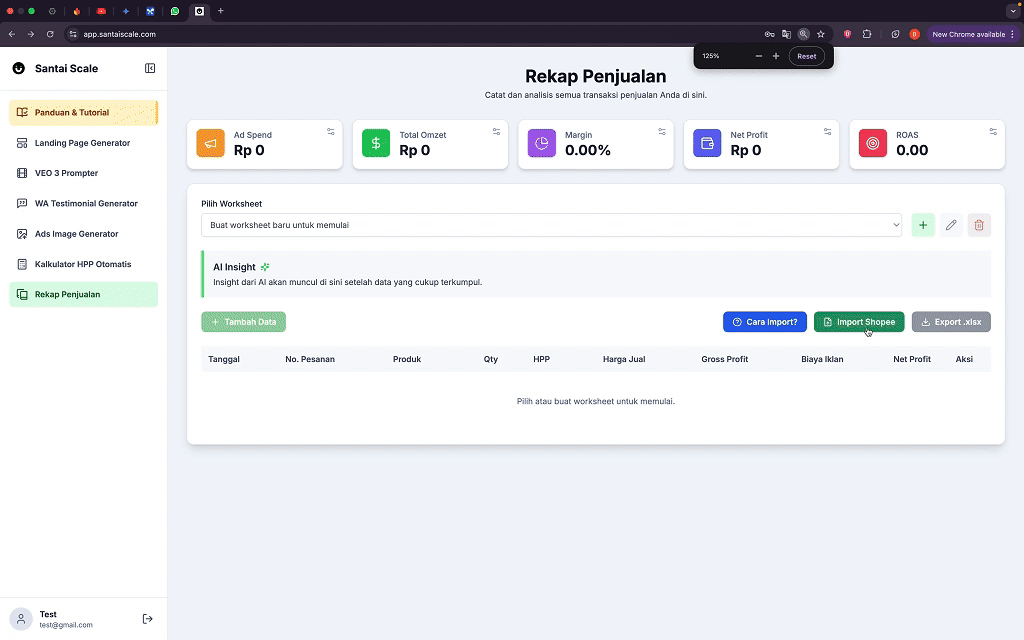This screenshot has height=640, width=1024.
Task: Edit the worksheet using the pencil icon
Action: [x=950, y=225]
